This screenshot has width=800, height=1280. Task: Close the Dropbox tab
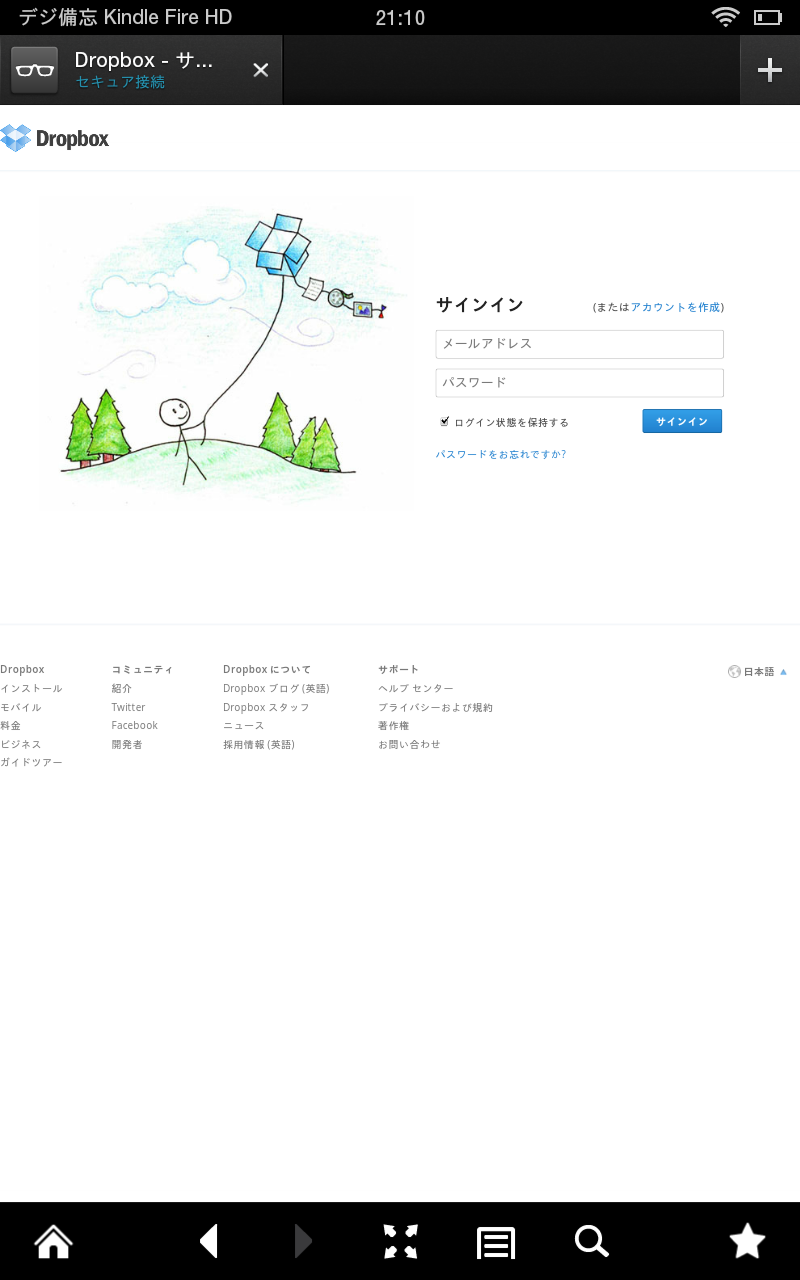[260, 70]
